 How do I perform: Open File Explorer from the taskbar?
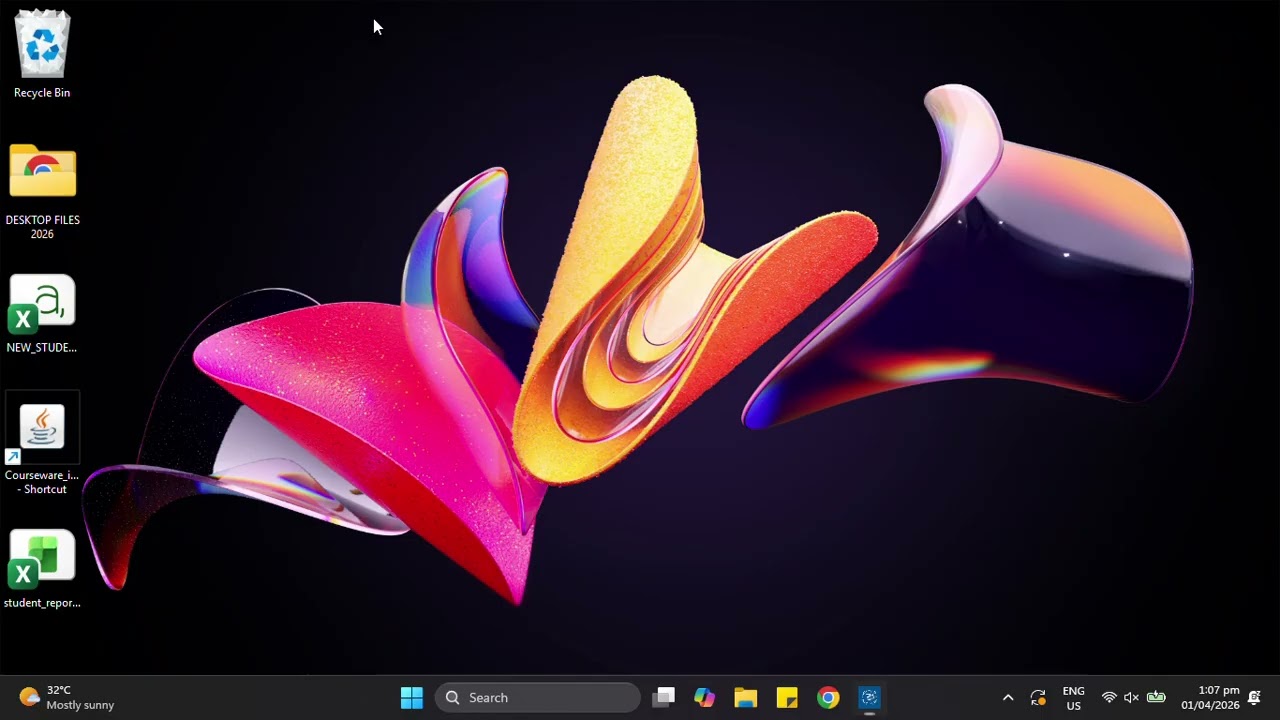tap(746, 698)
